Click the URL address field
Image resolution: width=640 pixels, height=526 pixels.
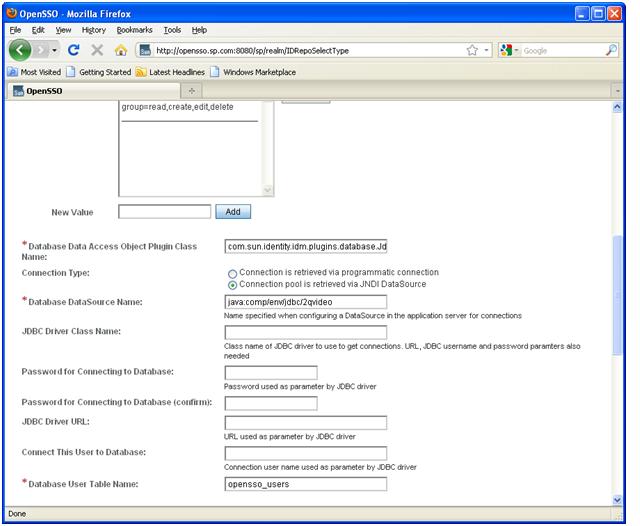tap(308, 51)
